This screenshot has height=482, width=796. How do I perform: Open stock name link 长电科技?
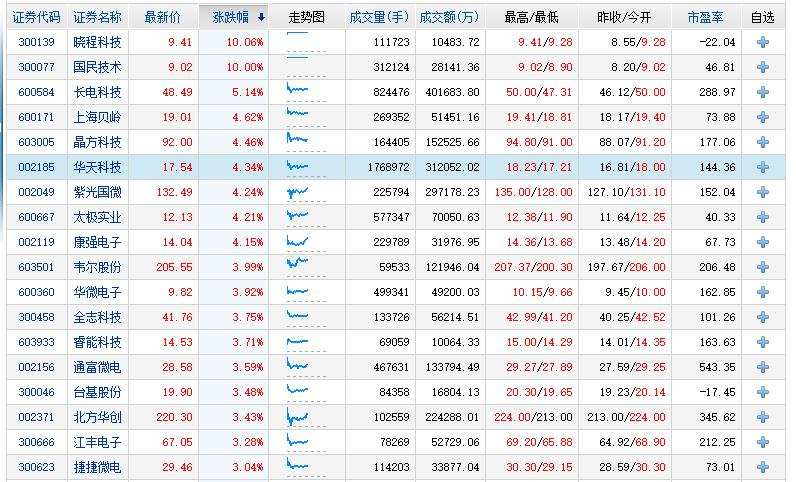pos(97,92)
